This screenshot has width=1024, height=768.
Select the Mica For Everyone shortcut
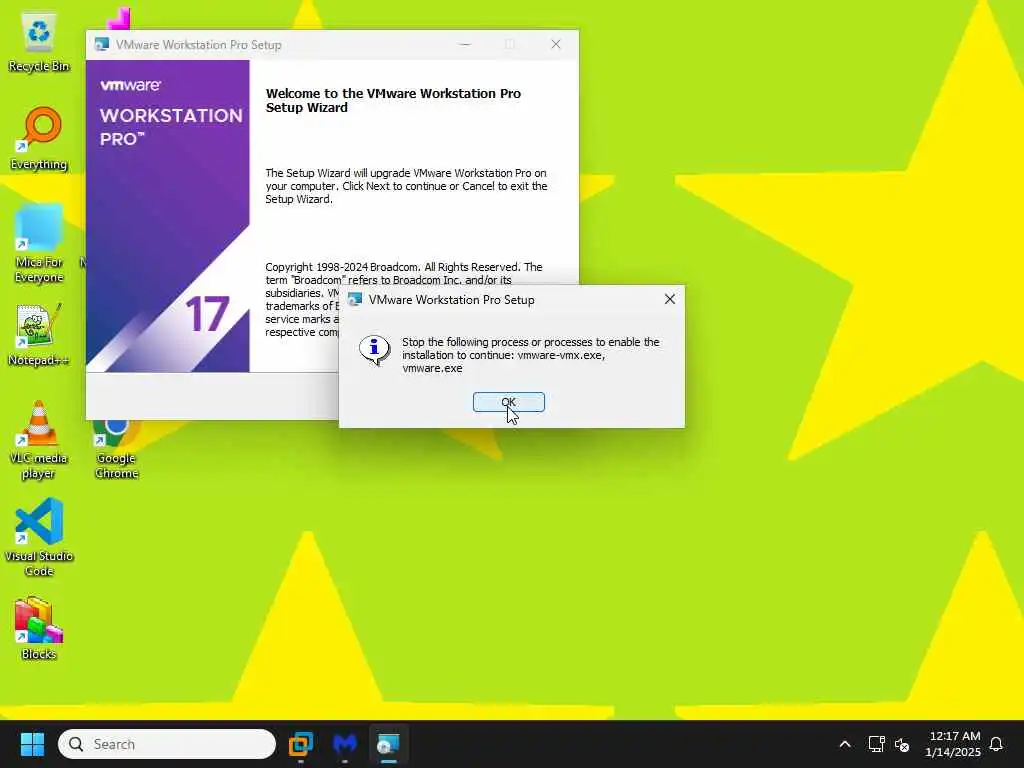pyautogui.click(x=39, y=244)
